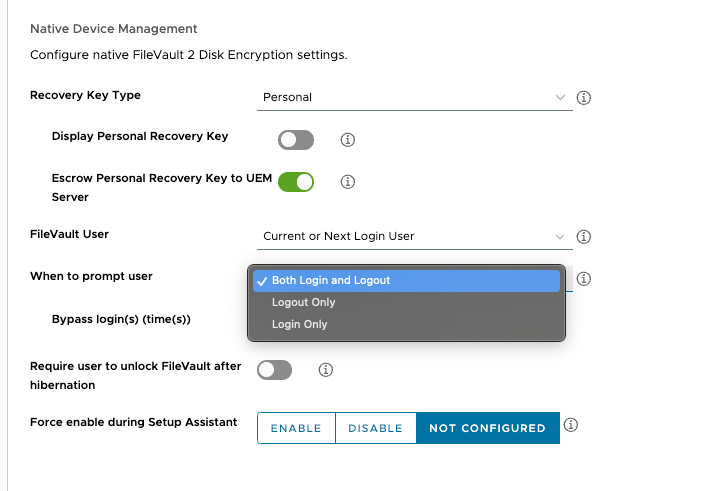The width and height of the screenshot is (707, 491).
Task: Show info for Display Personal Recovery Key
Action: click(x=347, y=140)
